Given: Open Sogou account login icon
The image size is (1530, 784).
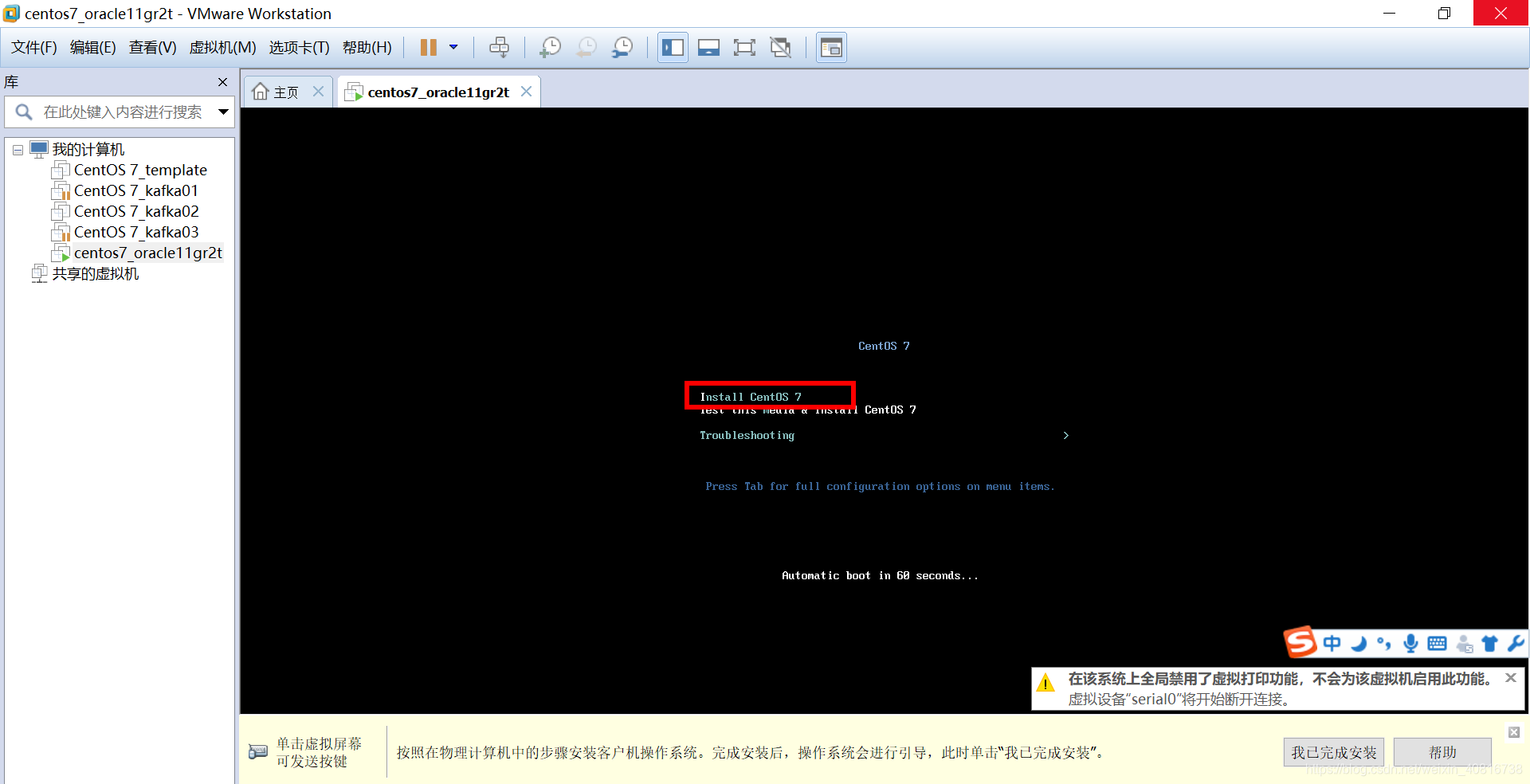Looking at the screenshot, I should 1464,644.
